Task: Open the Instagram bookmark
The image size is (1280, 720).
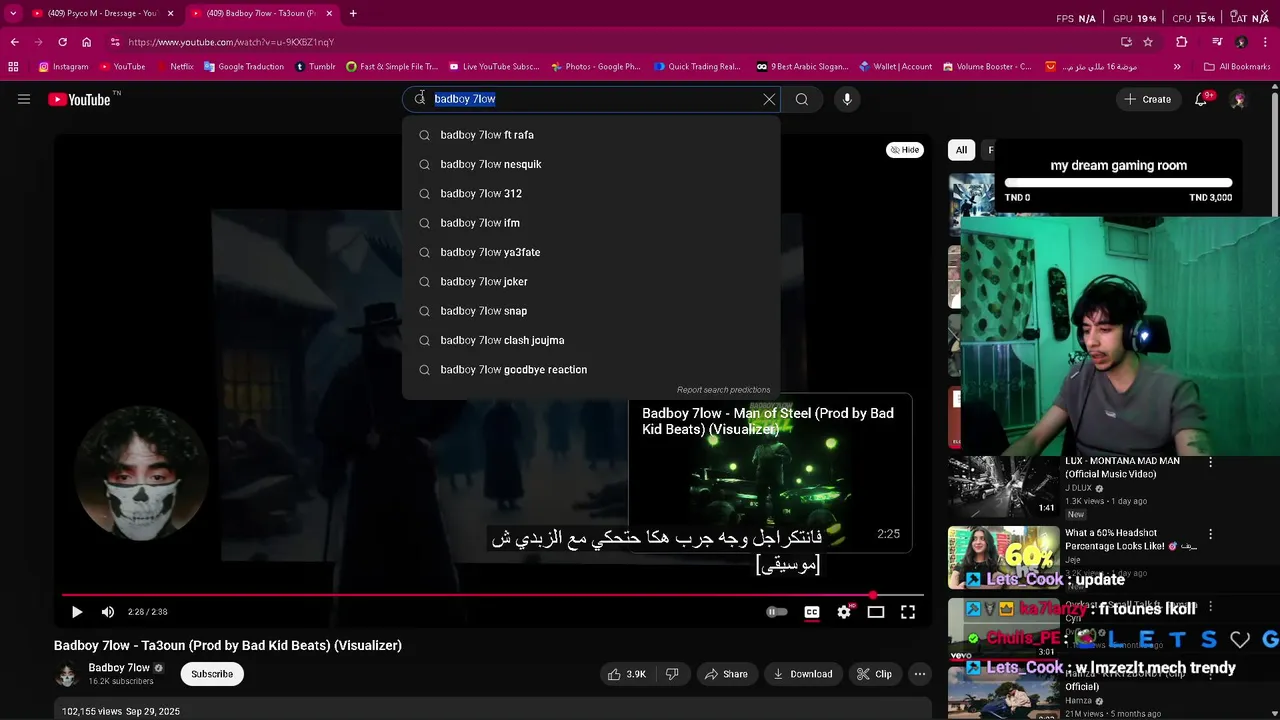Action: (63, 67)
